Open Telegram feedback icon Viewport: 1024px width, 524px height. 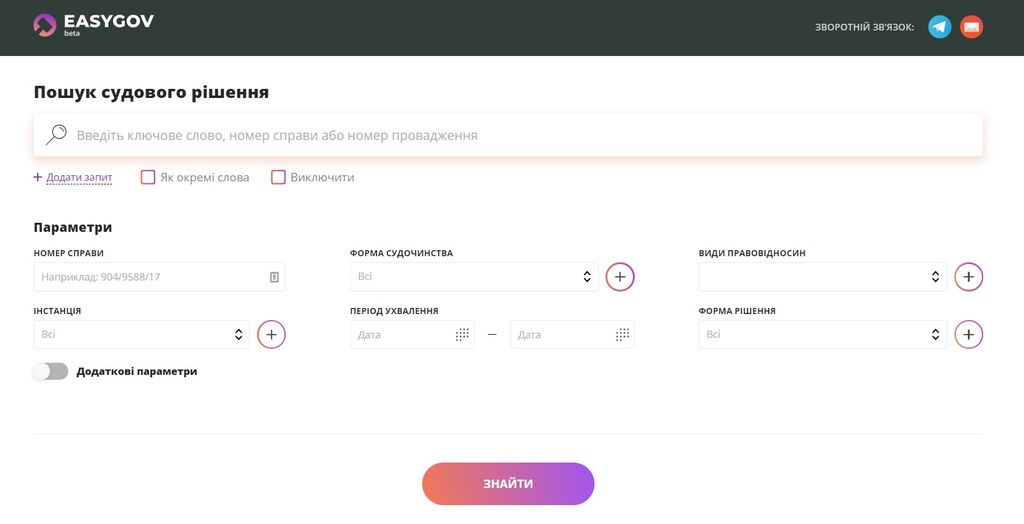(x=939, y=27)
